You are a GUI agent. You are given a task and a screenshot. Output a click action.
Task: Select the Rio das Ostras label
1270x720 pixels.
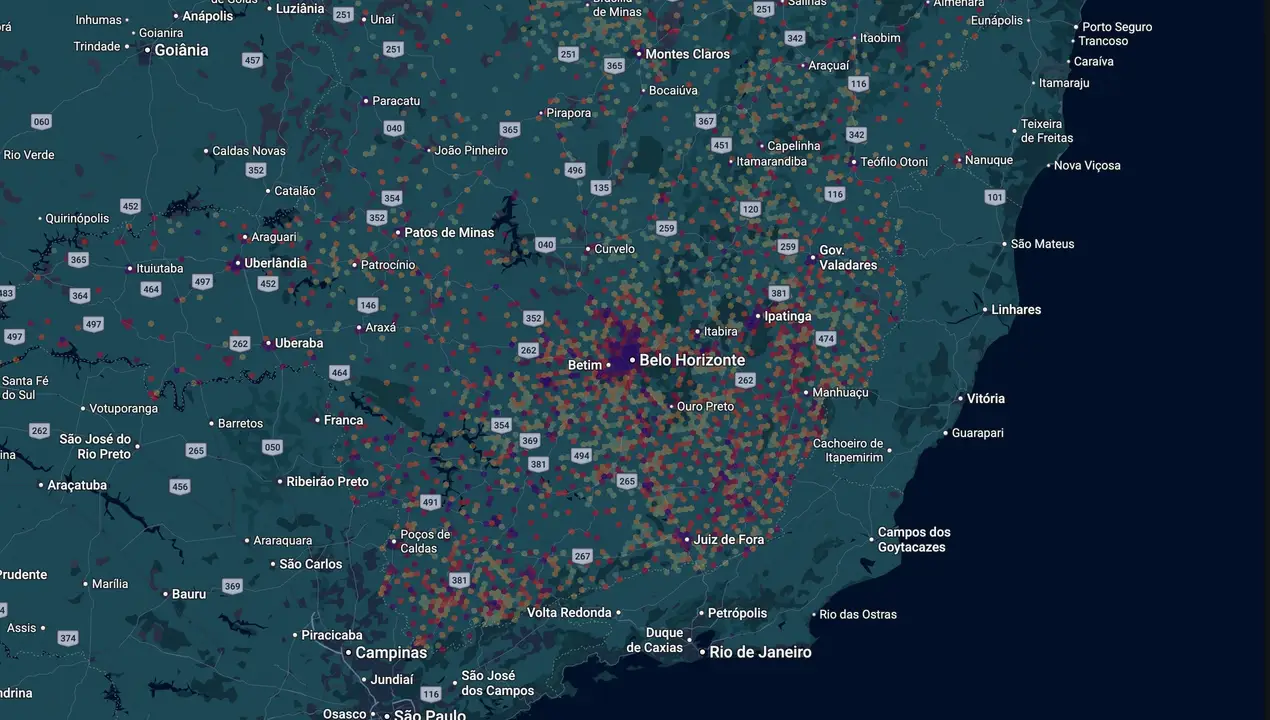pos(858,614)
